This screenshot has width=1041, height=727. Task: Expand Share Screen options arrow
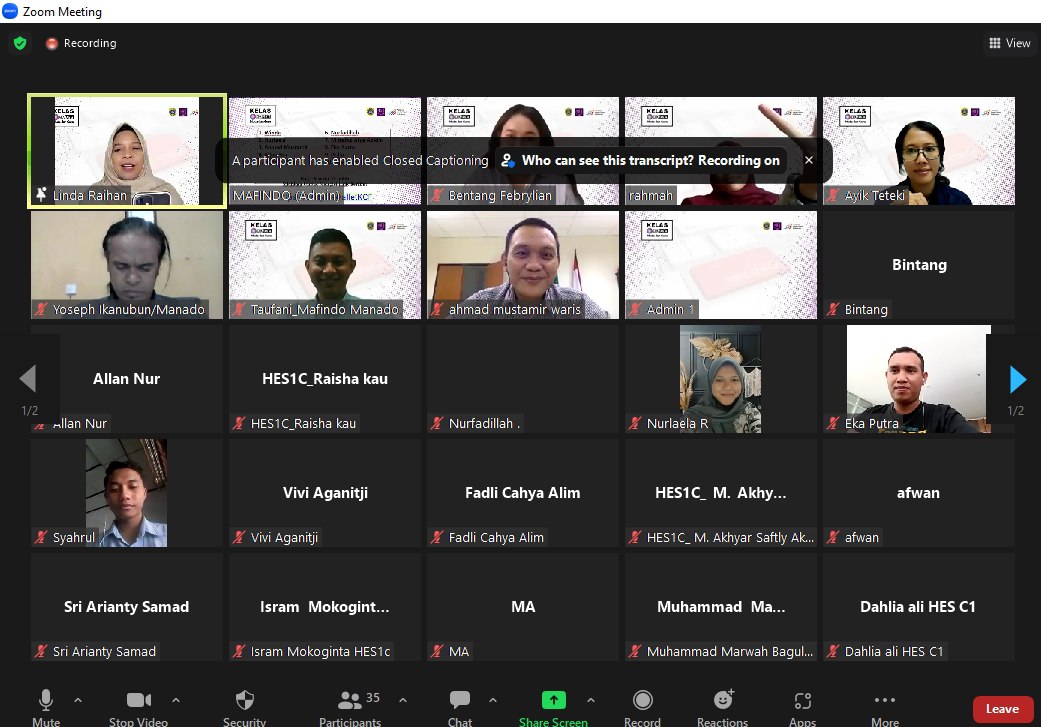[x=590, y=700]
